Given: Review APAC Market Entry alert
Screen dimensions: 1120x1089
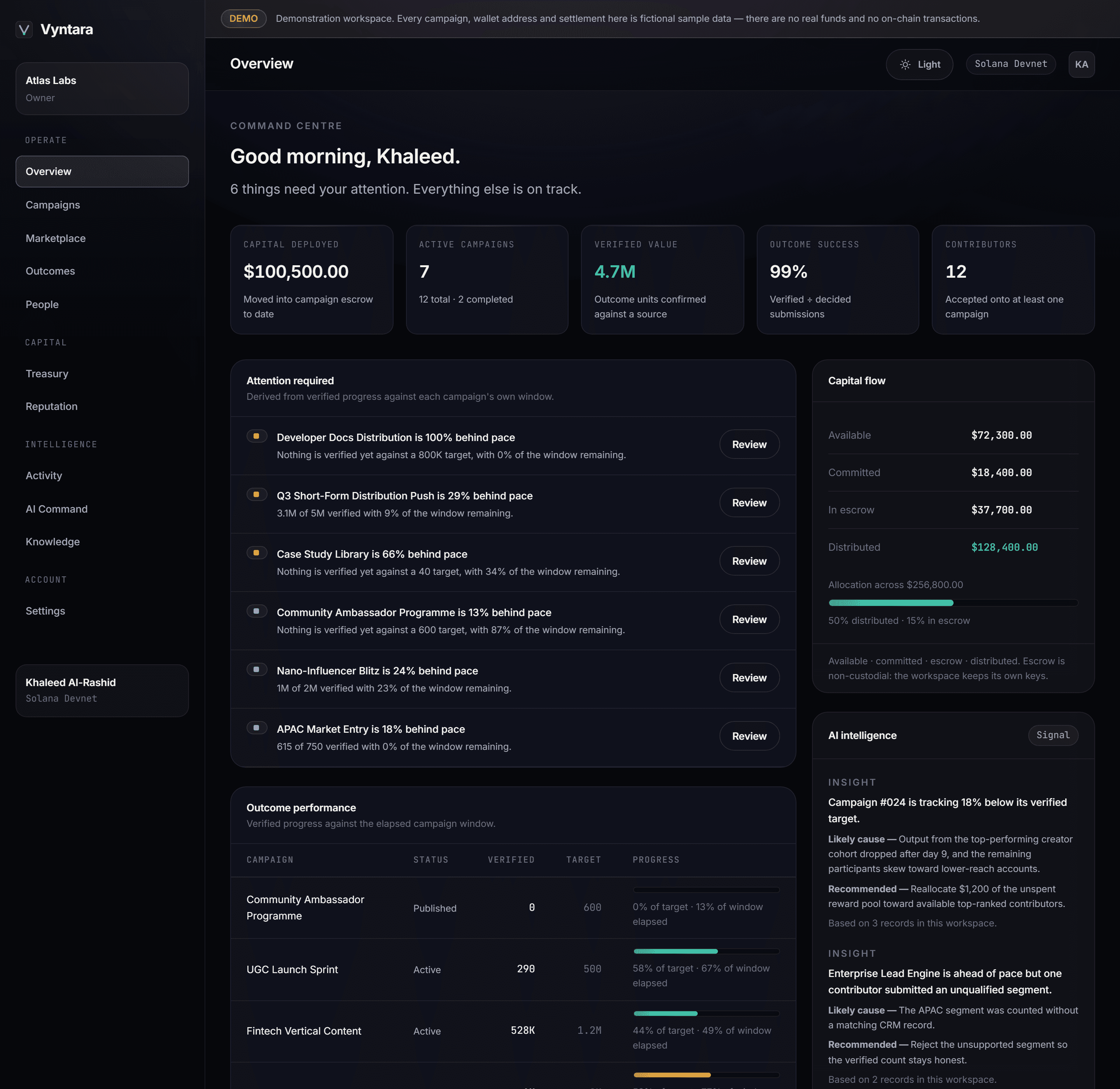Looking at the screenshot, I should pos(749,736).
